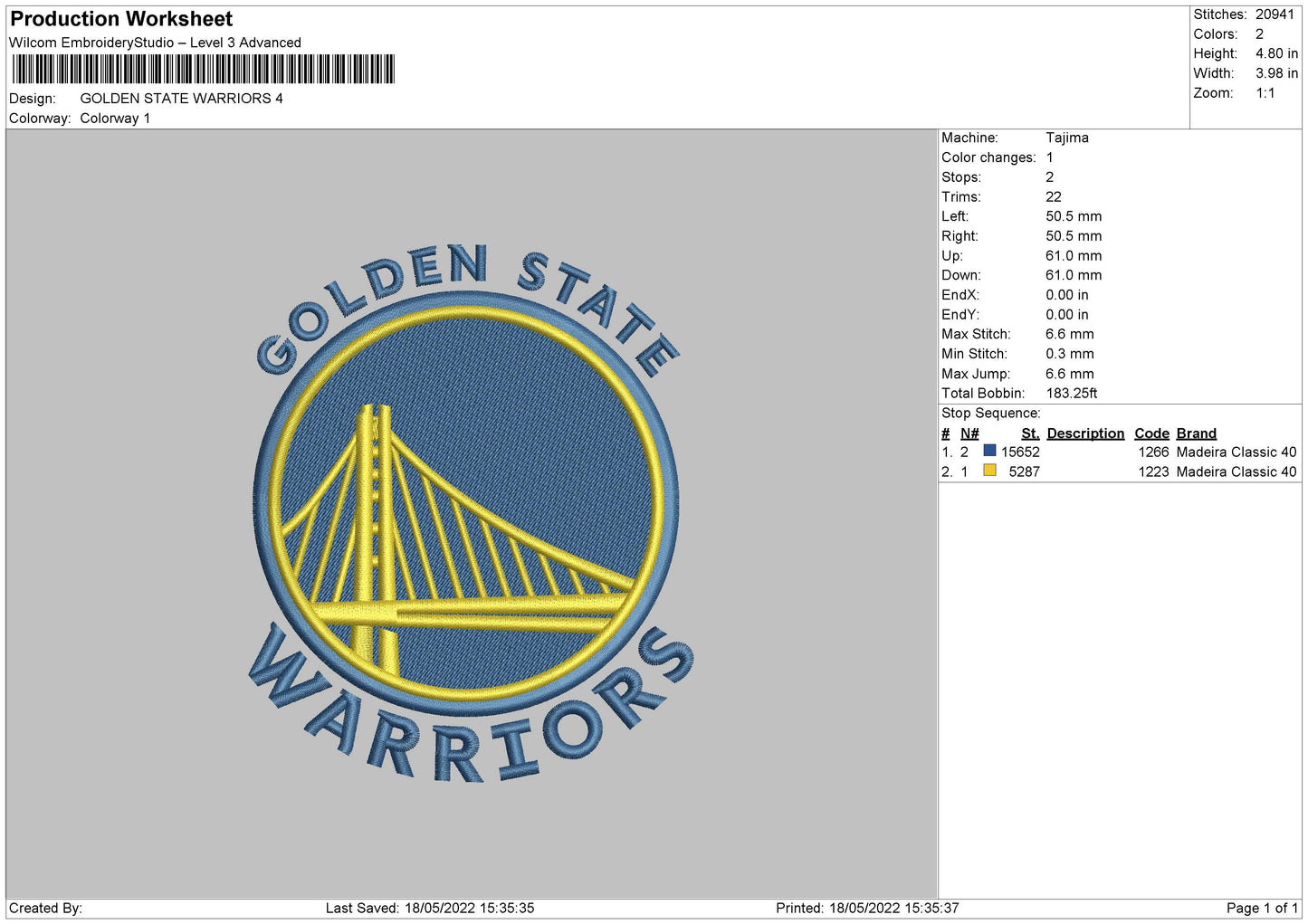
Task: Click the yellow thread color swatch
Action: point(989,471)
